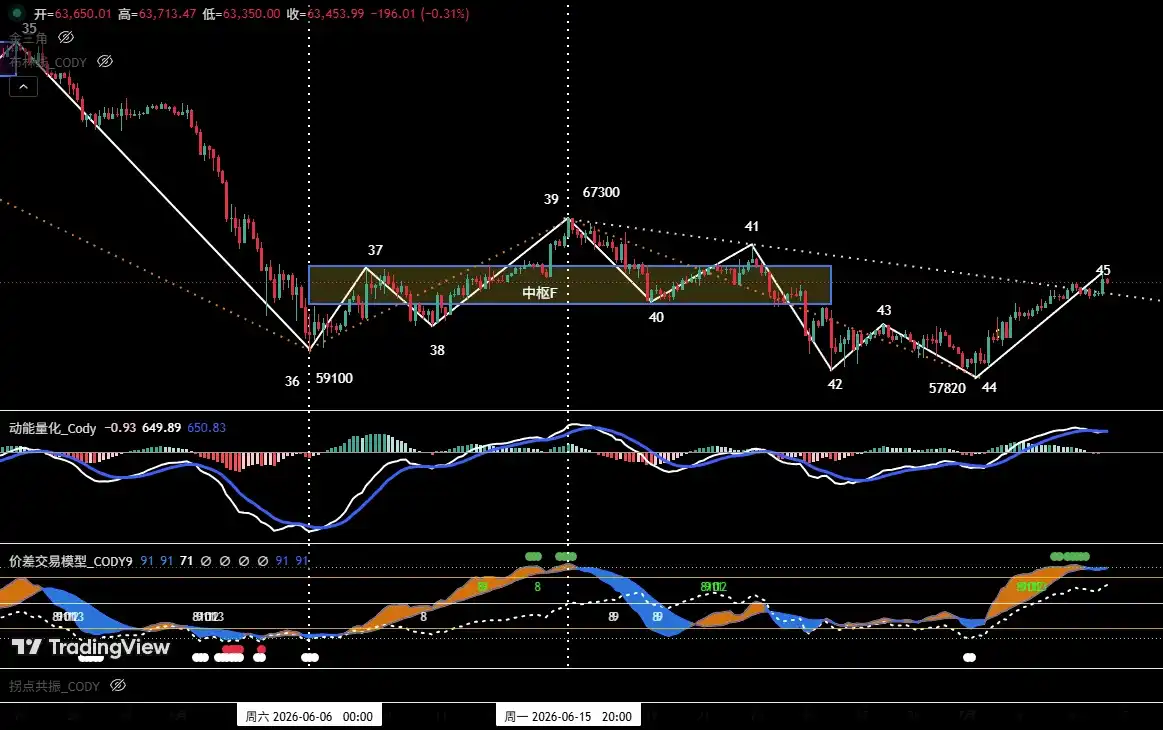The image size is (1163, 730).
Task: Click the low price value 63,350.00
Action: tap(252, 13)
